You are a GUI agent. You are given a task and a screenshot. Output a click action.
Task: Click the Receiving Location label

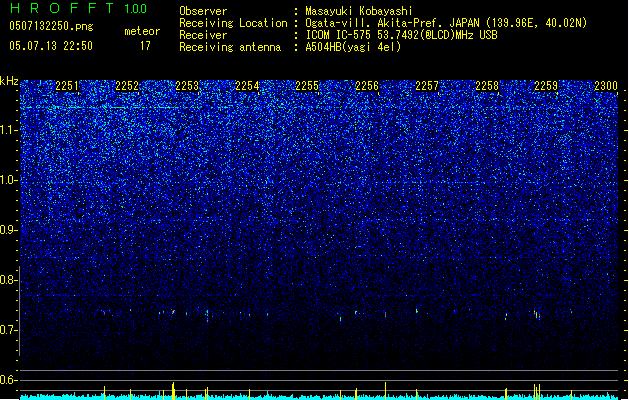click(x=233, y=23)
